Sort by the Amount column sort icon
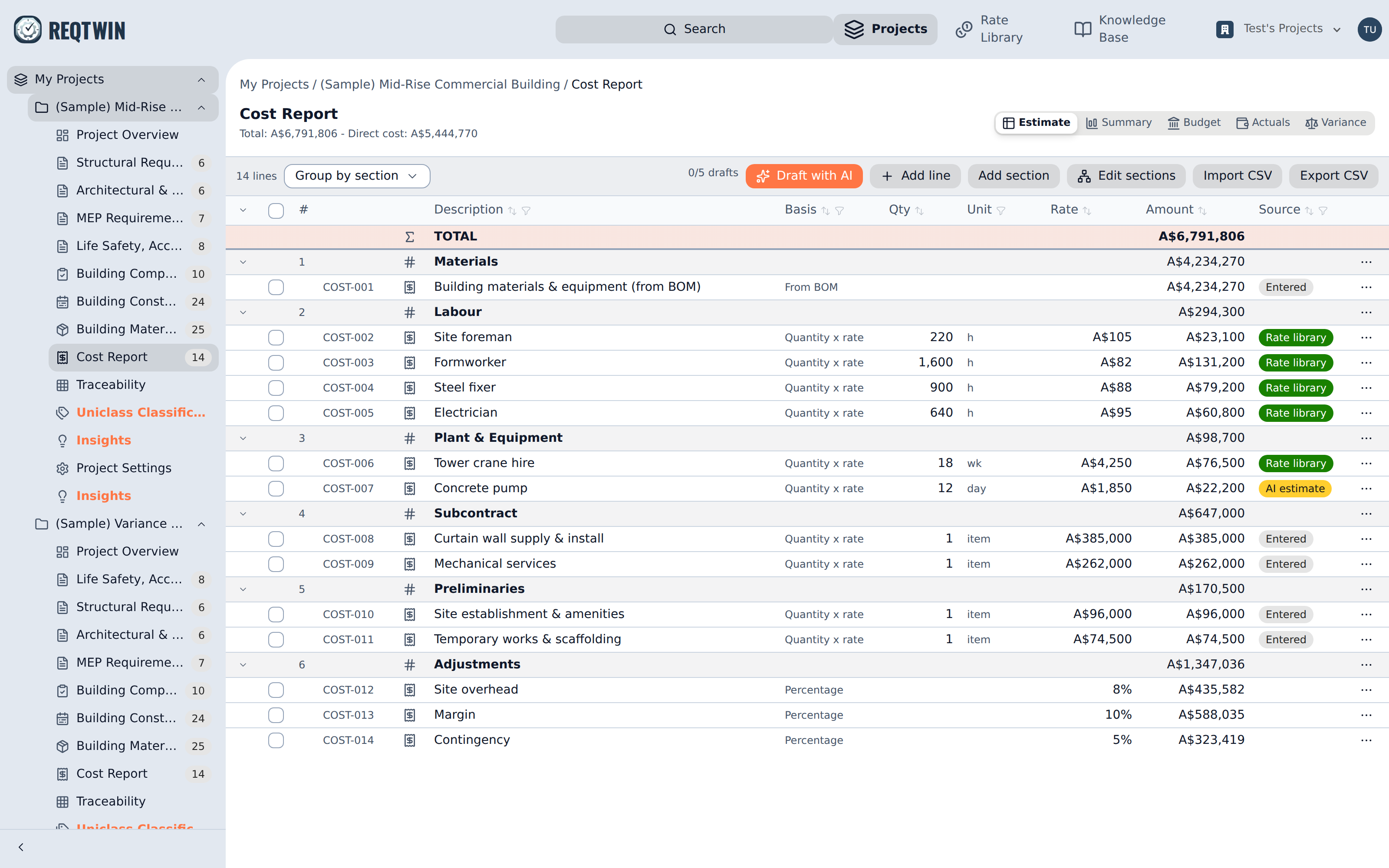The image size is (1389, 868). coord(1202,210)
